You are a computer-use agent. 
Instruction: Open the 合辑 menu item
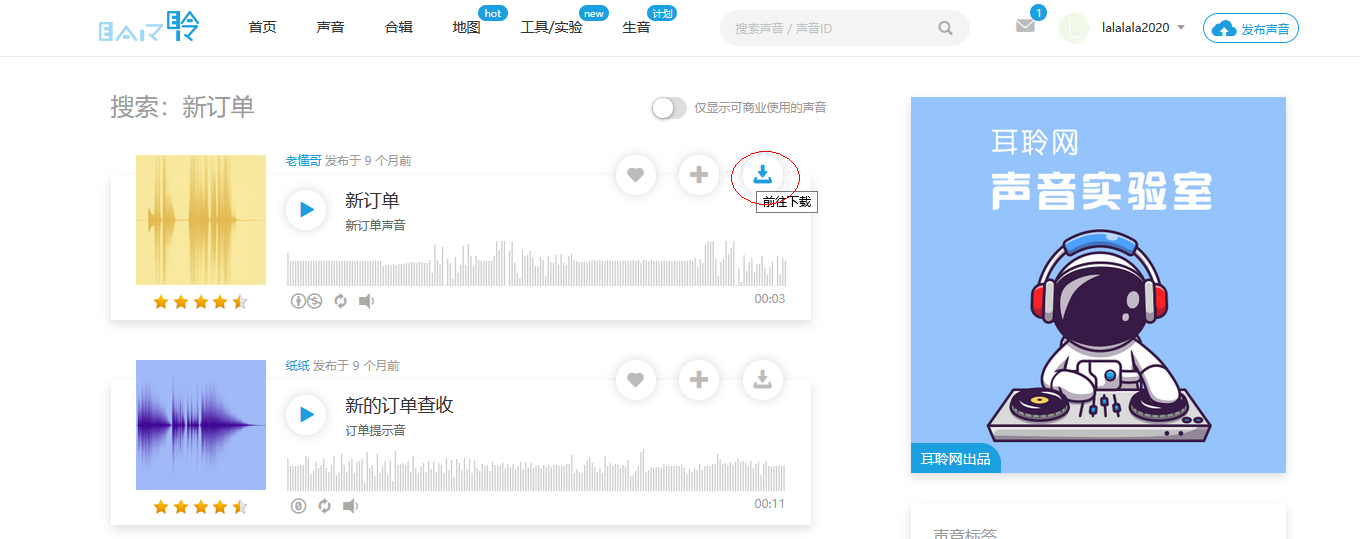coord(398,28)
